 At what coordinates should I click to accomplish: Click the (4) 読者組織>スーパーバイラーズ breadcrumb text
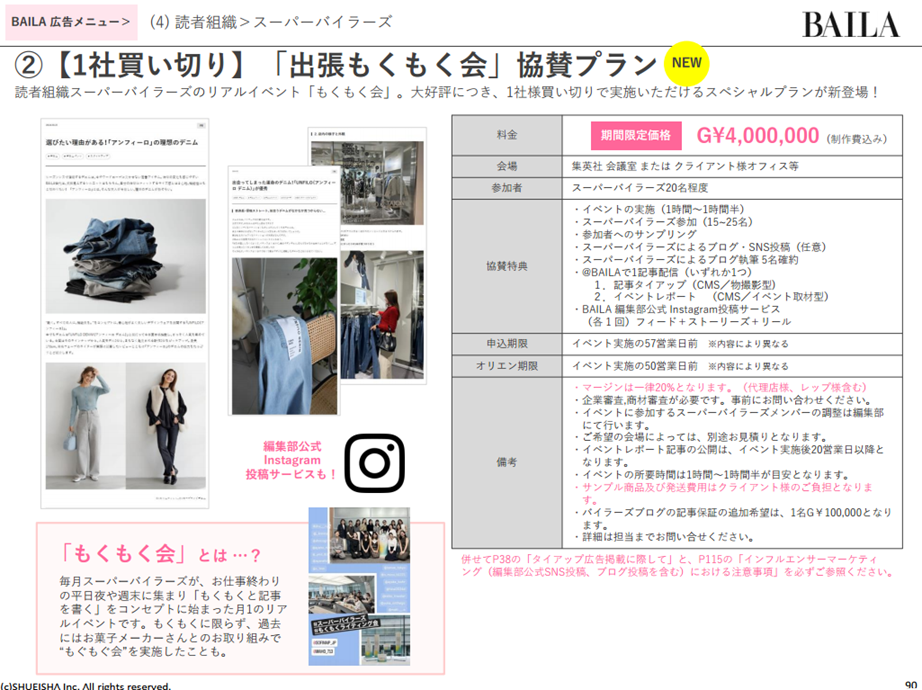(270, 22)
